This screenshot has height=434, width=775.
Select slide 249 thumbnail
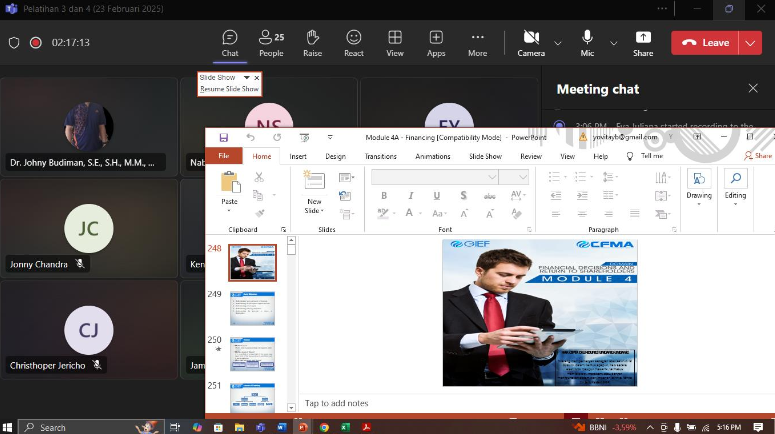pos(252,309)
